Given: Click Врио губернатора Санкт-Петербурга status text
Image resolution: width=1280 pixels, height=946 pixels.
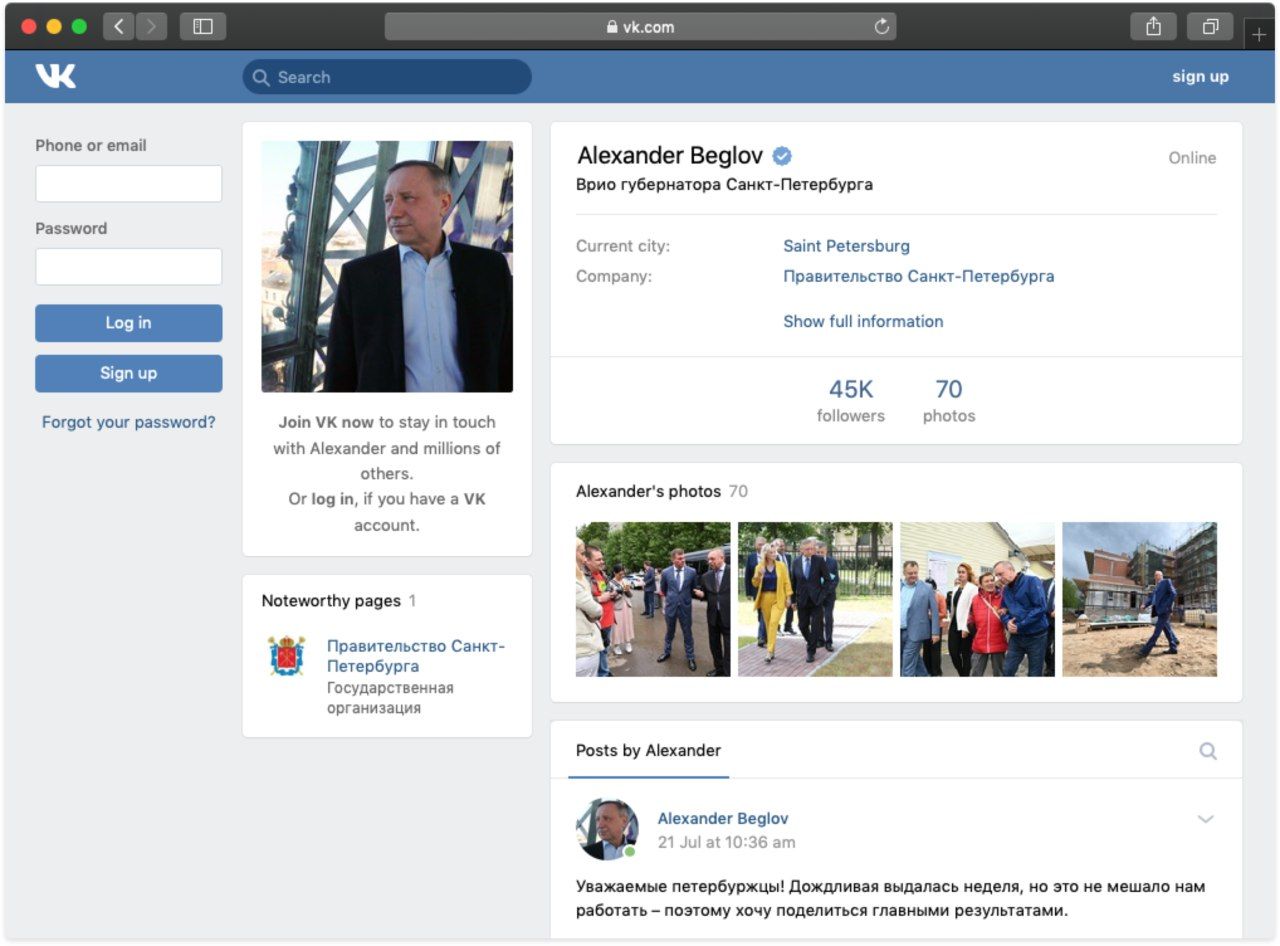Looking at the screenshot, I should tap(724, 184).
